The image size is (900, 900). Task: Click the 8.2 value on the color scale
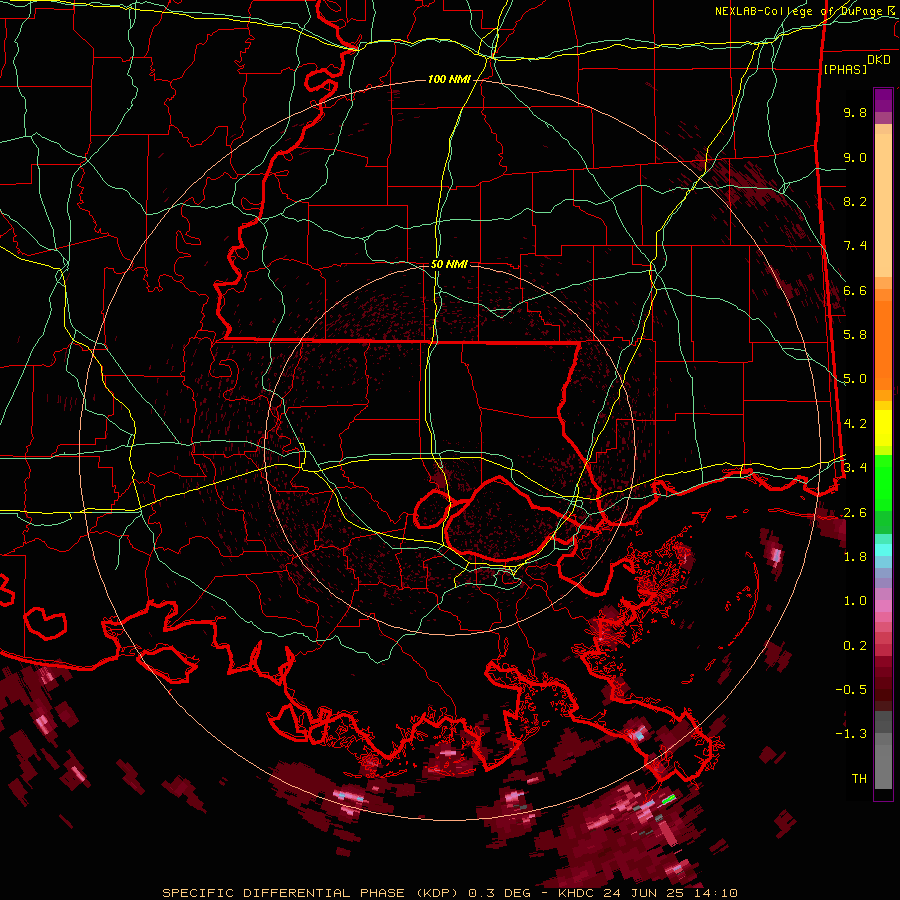point(855,201)
